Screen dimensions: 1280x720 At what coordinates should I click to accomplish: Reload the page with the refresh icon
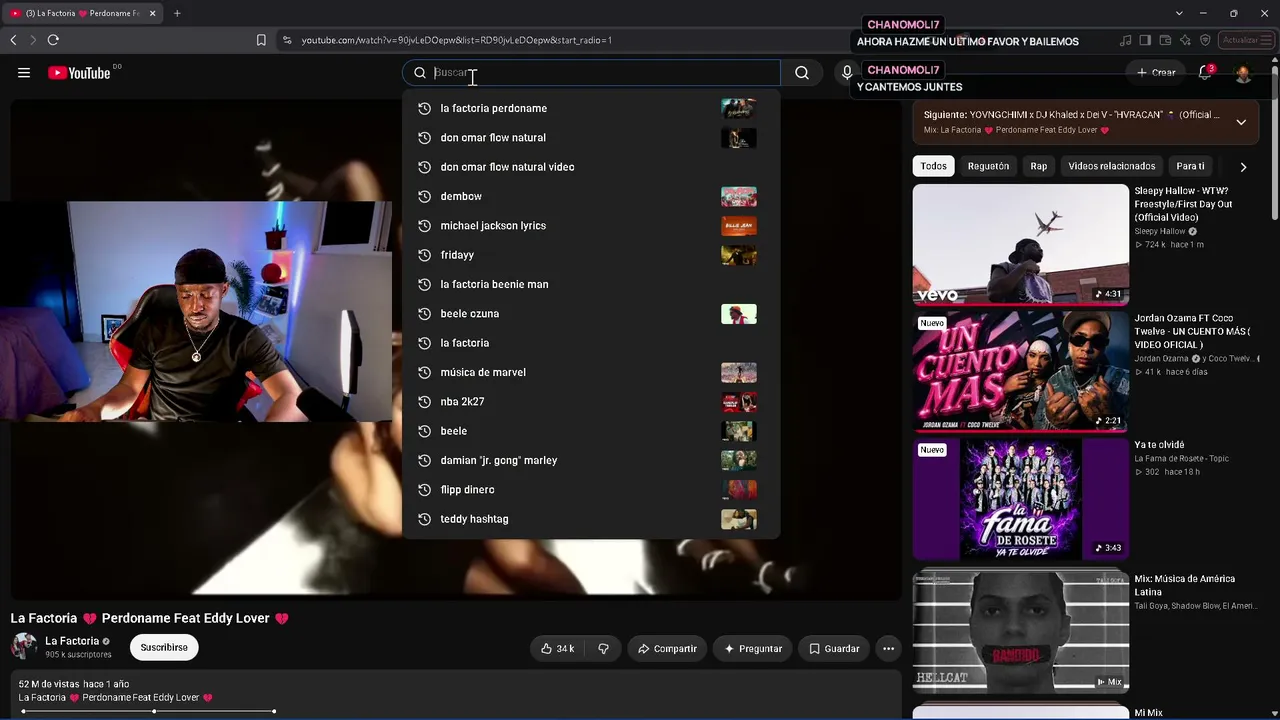53,40
